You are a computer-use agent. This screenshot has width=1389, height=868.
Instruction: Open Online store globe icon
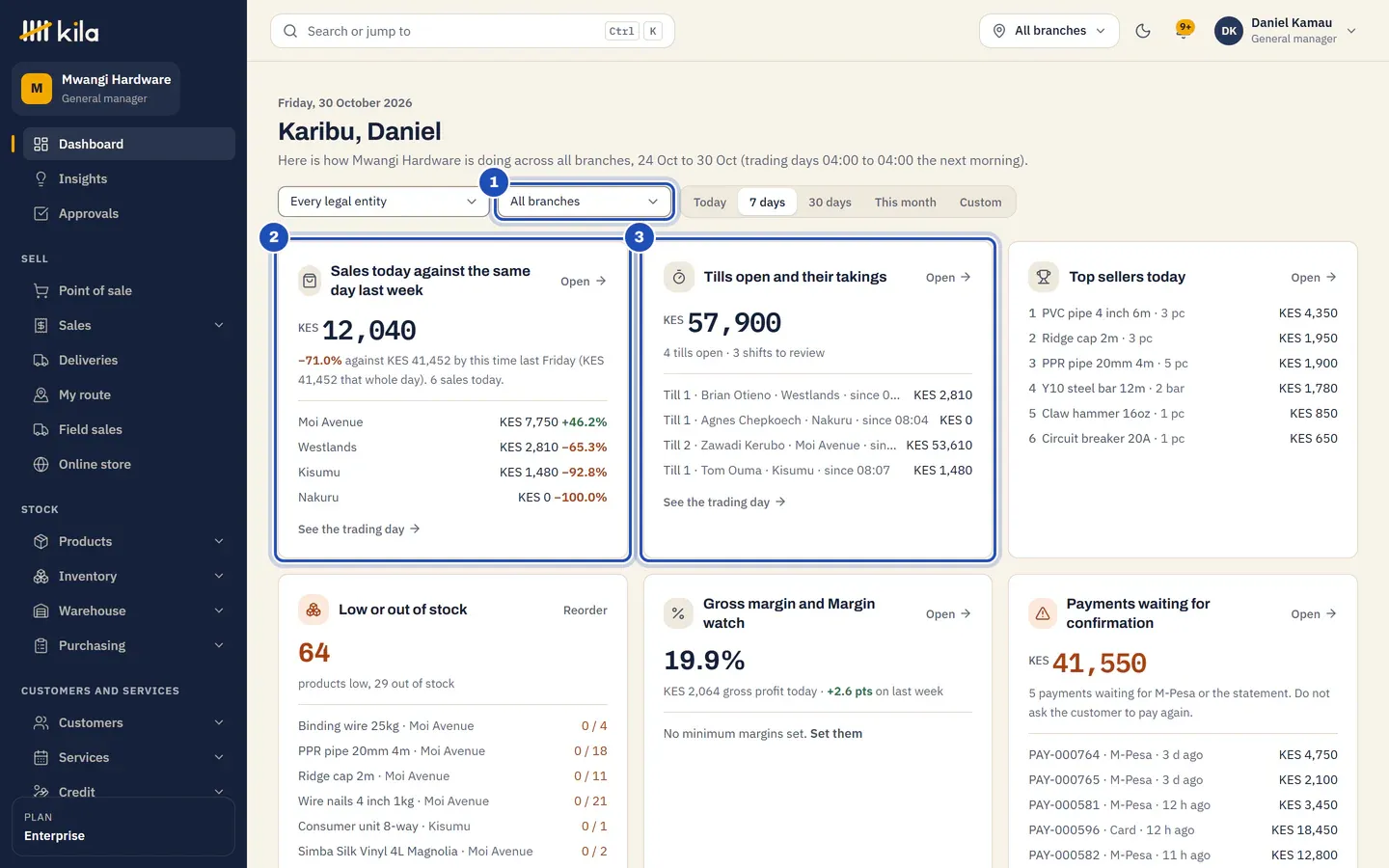(41, 464)
